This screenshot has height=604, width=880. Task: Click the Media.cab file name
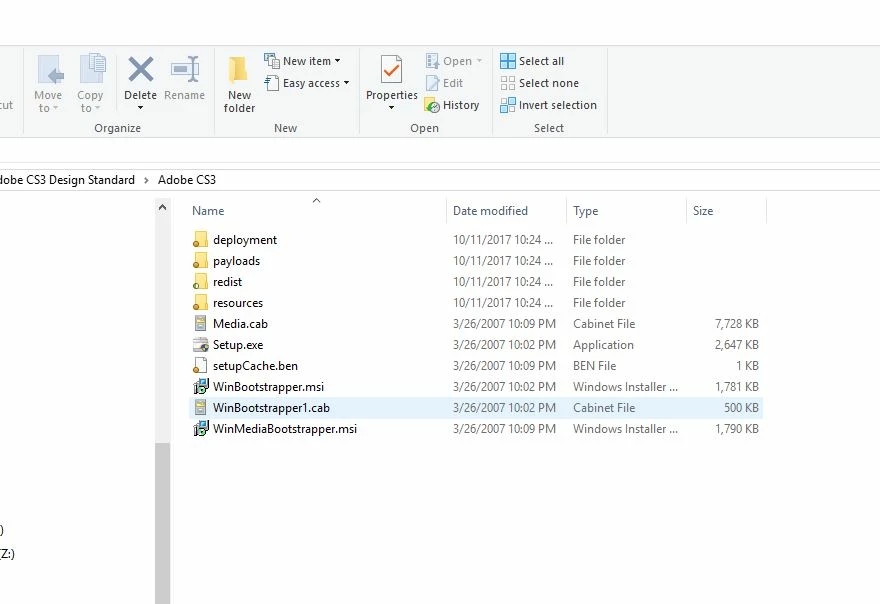pyautogui.click(x=240, y=324)
